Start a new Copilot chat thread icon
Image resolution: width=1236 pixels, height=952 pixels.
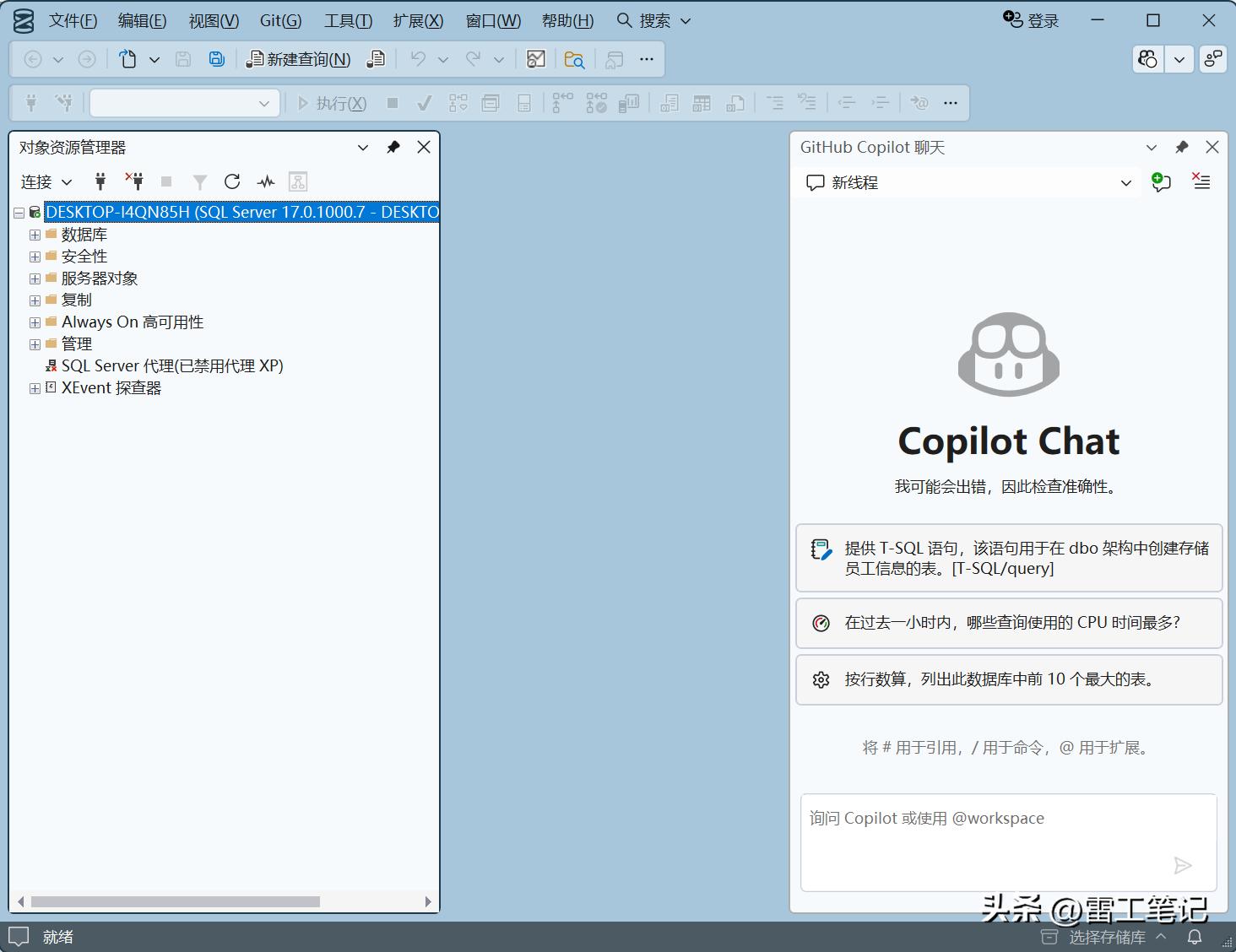coord(1161,181)
